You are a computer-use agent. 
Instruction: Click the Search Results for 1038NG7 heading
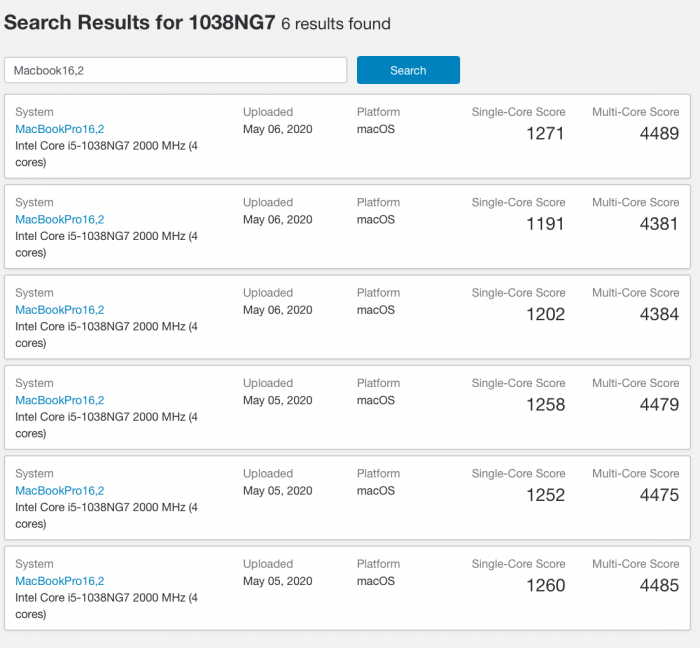point(140,22)
